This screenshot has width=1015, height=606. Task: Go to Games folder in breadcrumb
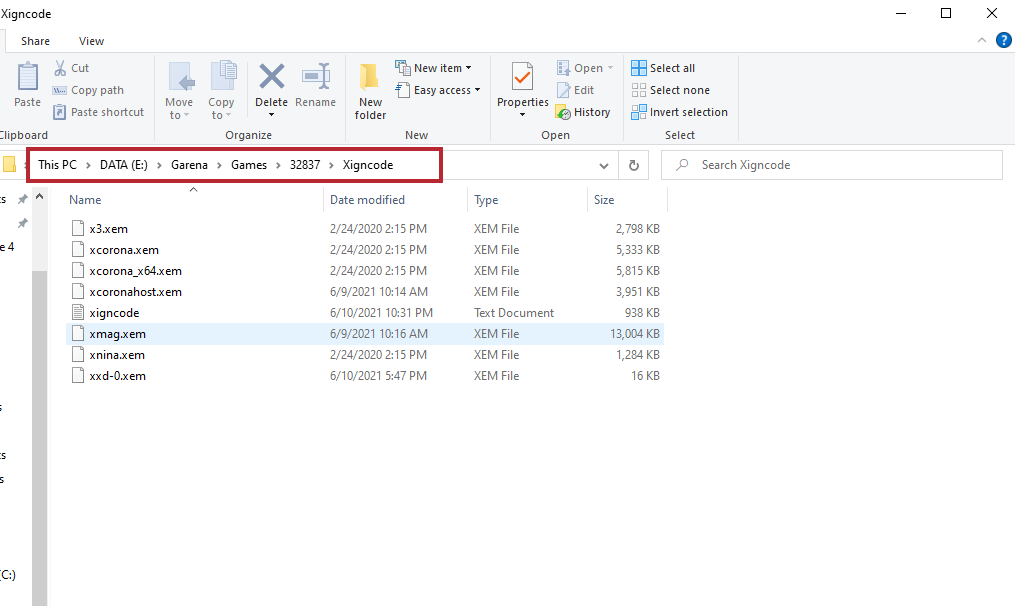click(x=249, y=165)
